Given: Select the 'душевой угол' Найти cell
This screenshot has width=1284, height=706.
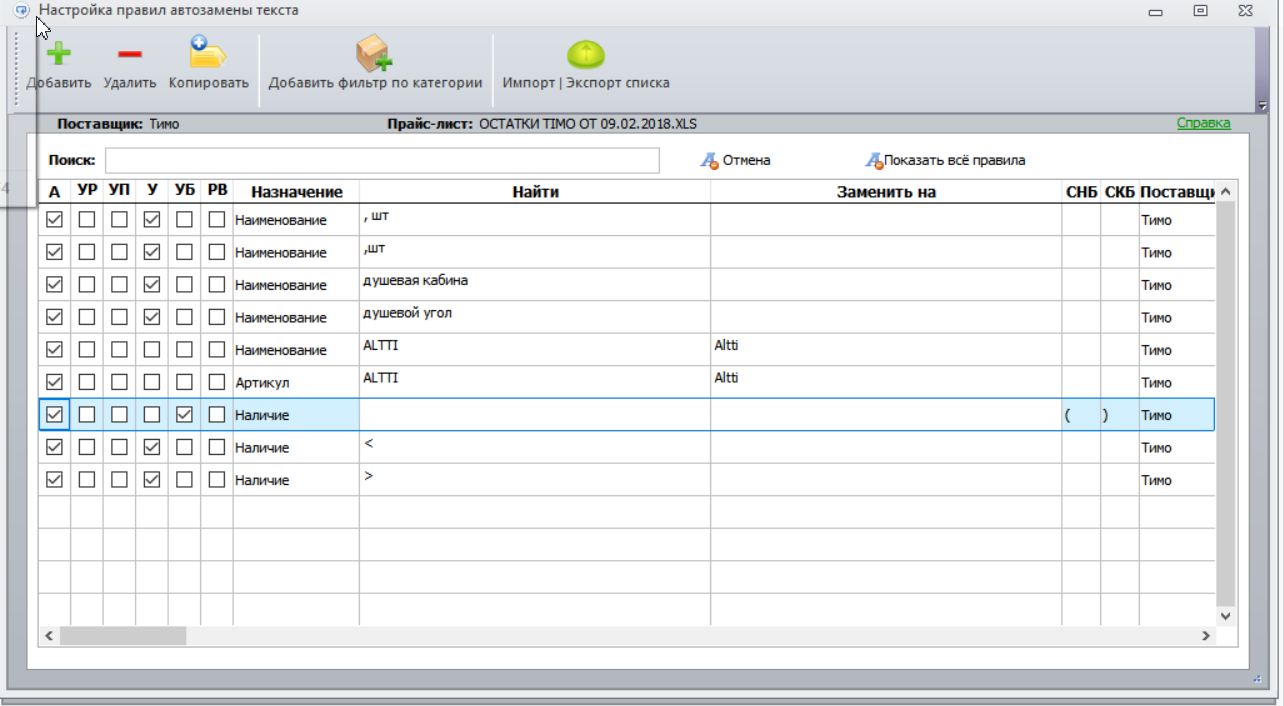Looking at the screenshot, I should click(x=535, y=317).
